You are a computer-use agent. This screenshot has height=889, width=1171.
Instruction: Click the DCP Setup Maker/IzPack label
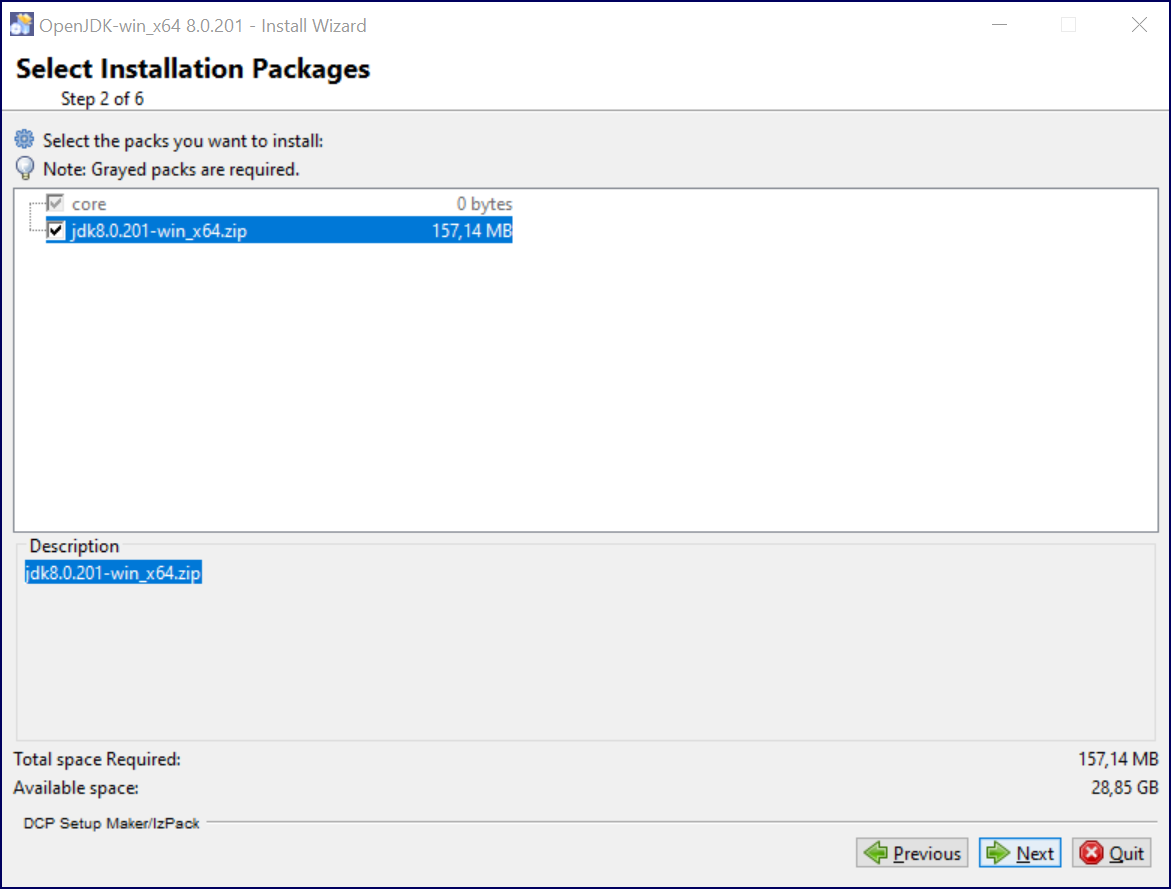pos(111,823)
